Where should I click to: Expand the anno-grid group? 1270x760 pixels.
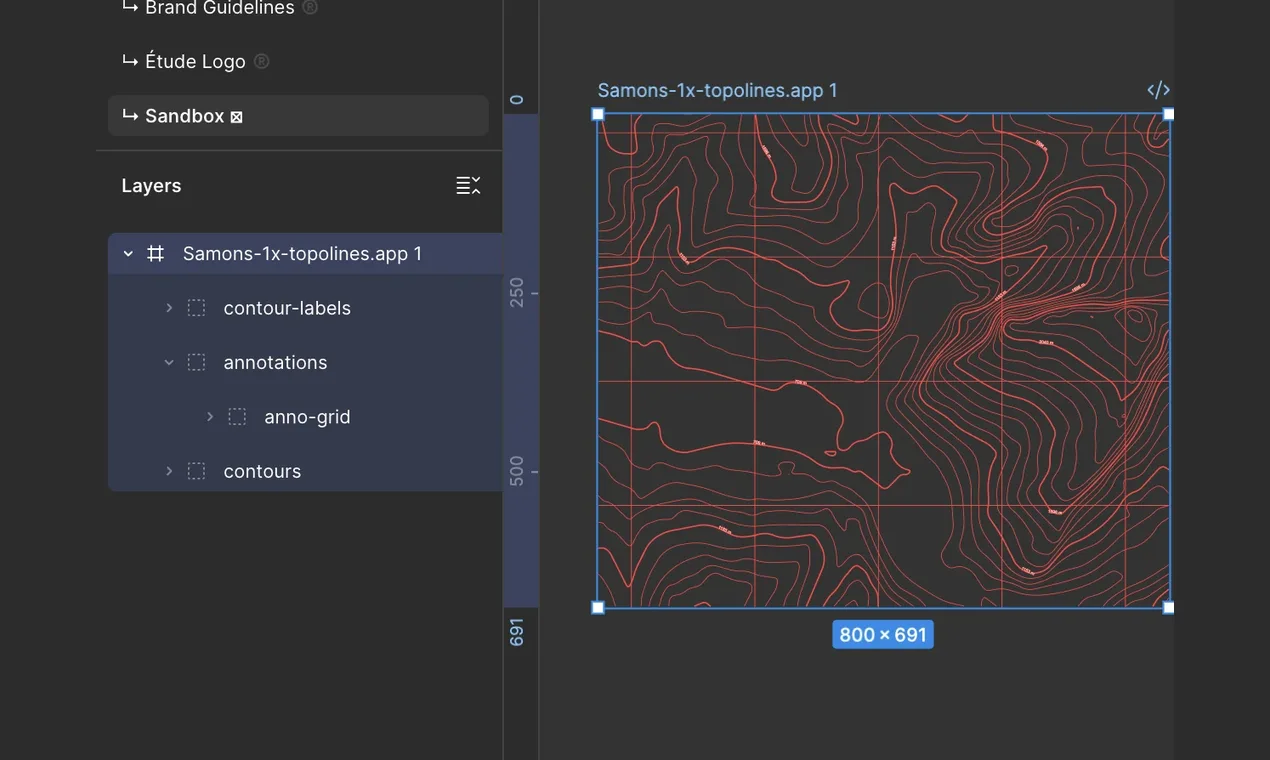pyautogui.click(x=210, y=416)
